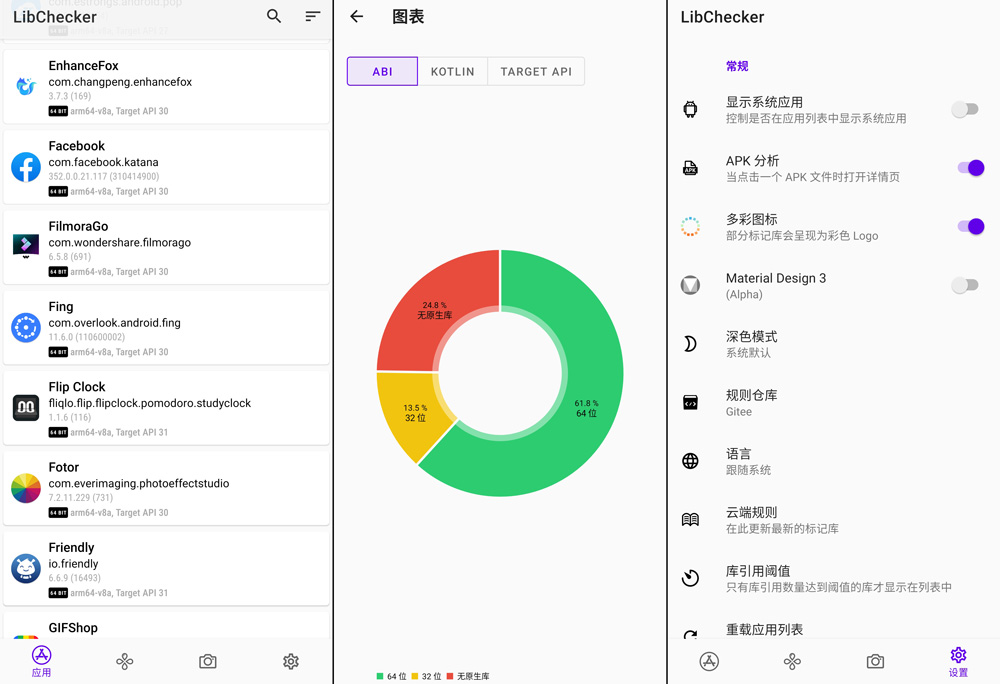Open the 深色模式 theme option

point(833,344)
